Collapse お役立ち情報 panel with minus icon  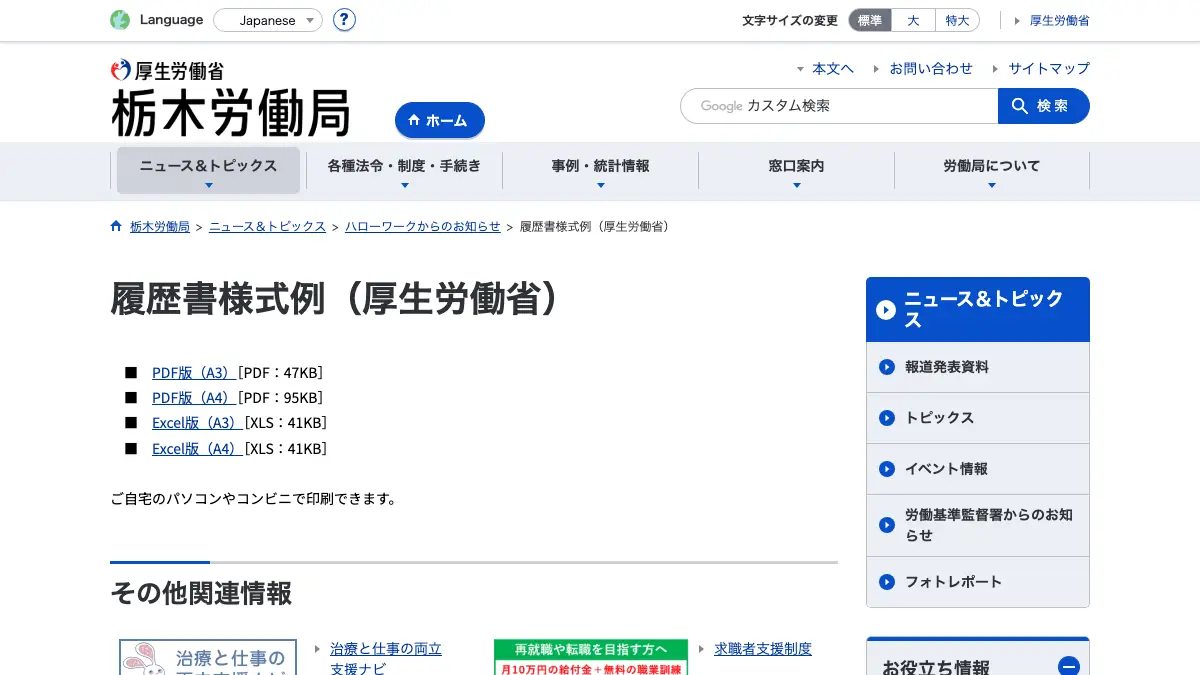coord(1068,667)
